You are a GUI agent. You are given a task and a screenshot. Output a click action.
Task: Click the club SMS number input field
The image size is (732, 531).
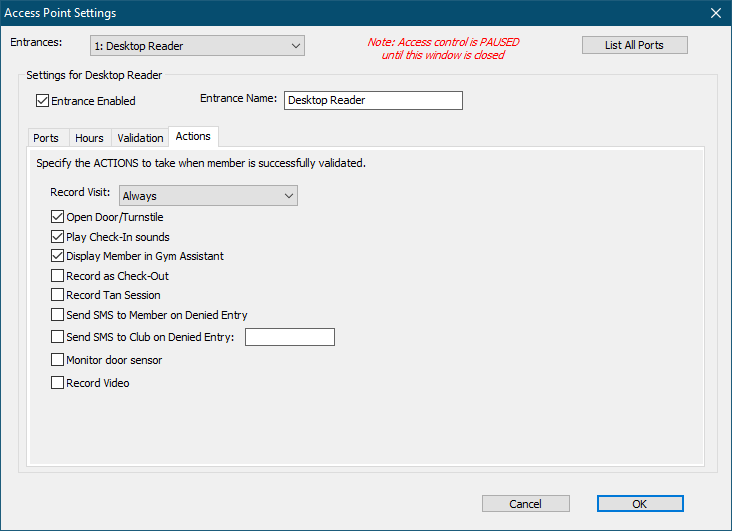[x=289, y=337]
